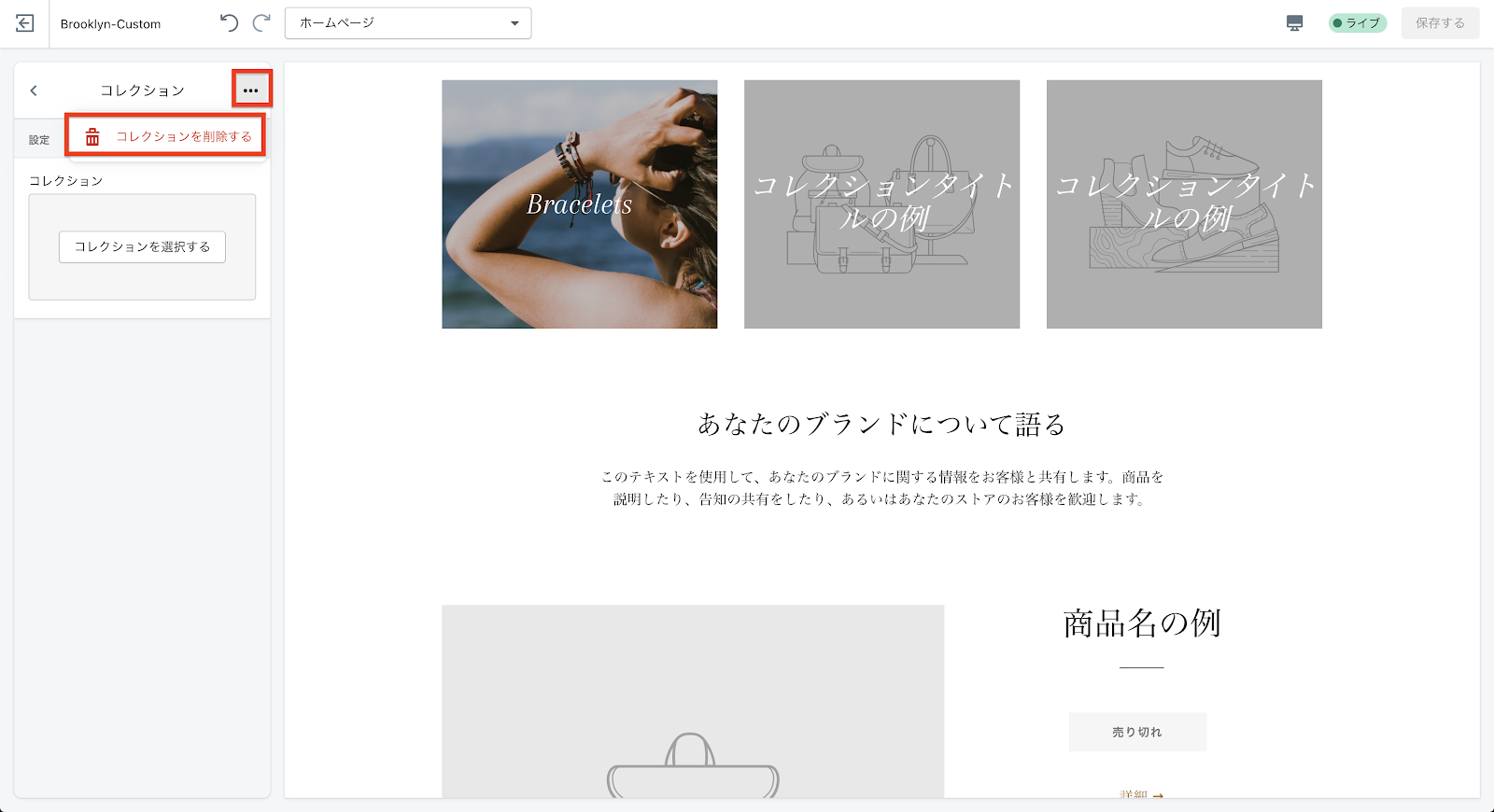Exit the theme editor via top-left icon
Viewport: 1494px width, 812px height.
(25, 23)
